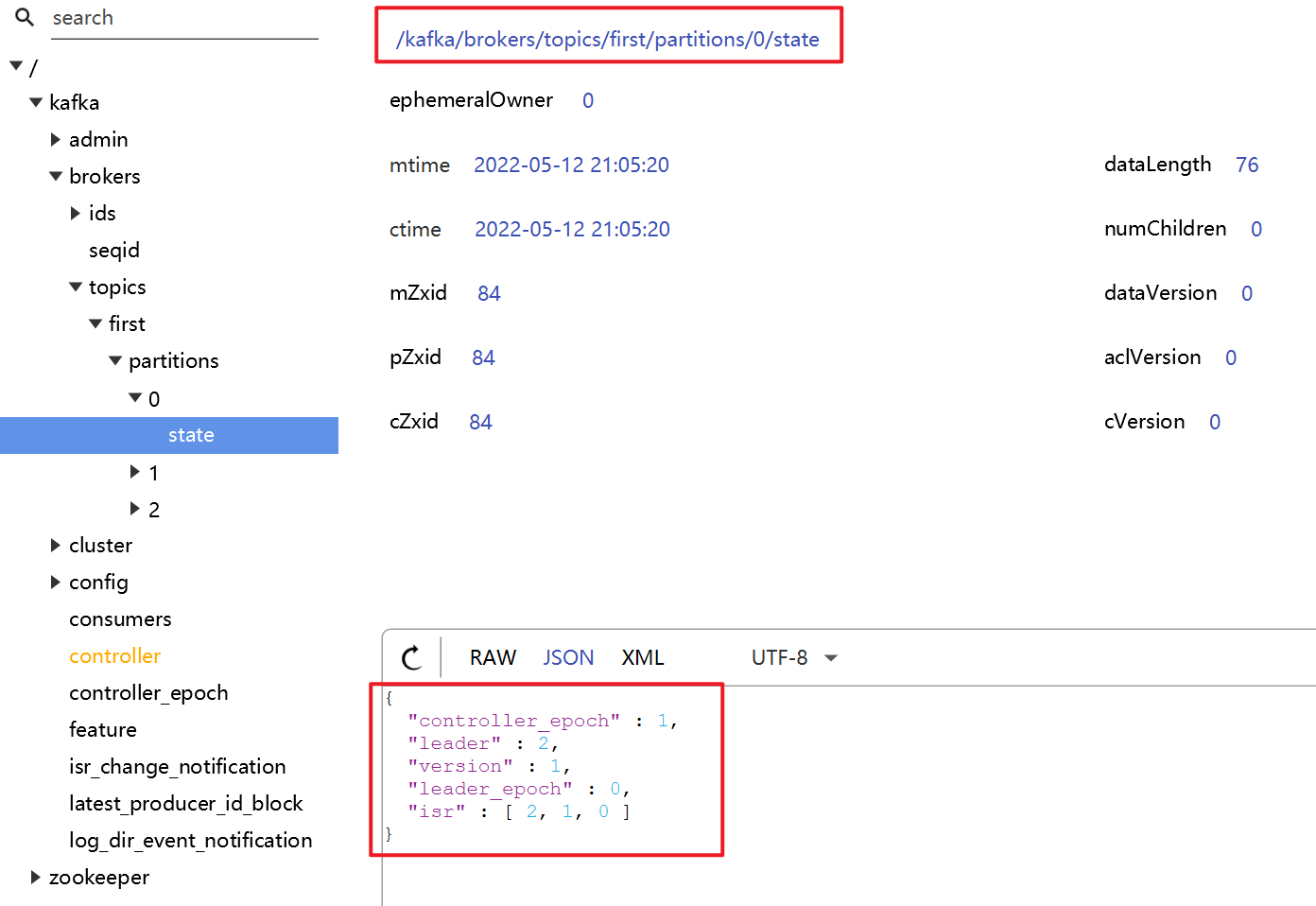Expand the ids node
Image resolution: width=1316 pixels, height=906 pixels.
point(76,213)
